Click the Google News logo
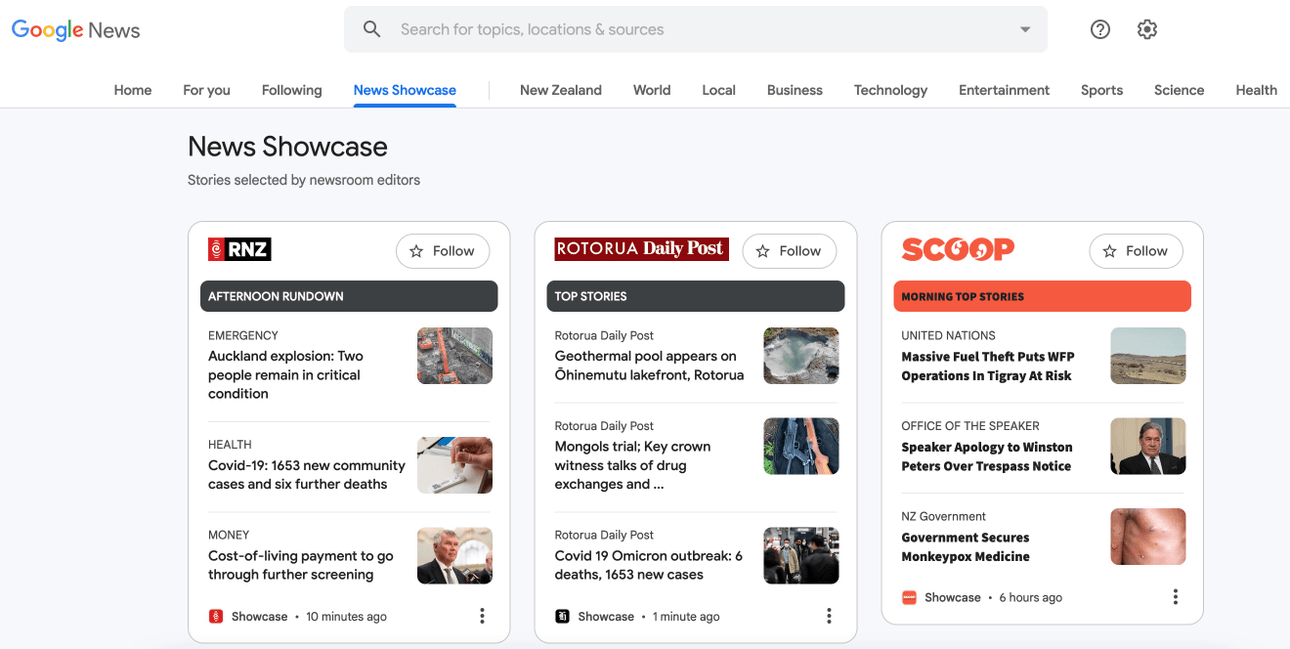The image size is (1290, 649). 76,30
